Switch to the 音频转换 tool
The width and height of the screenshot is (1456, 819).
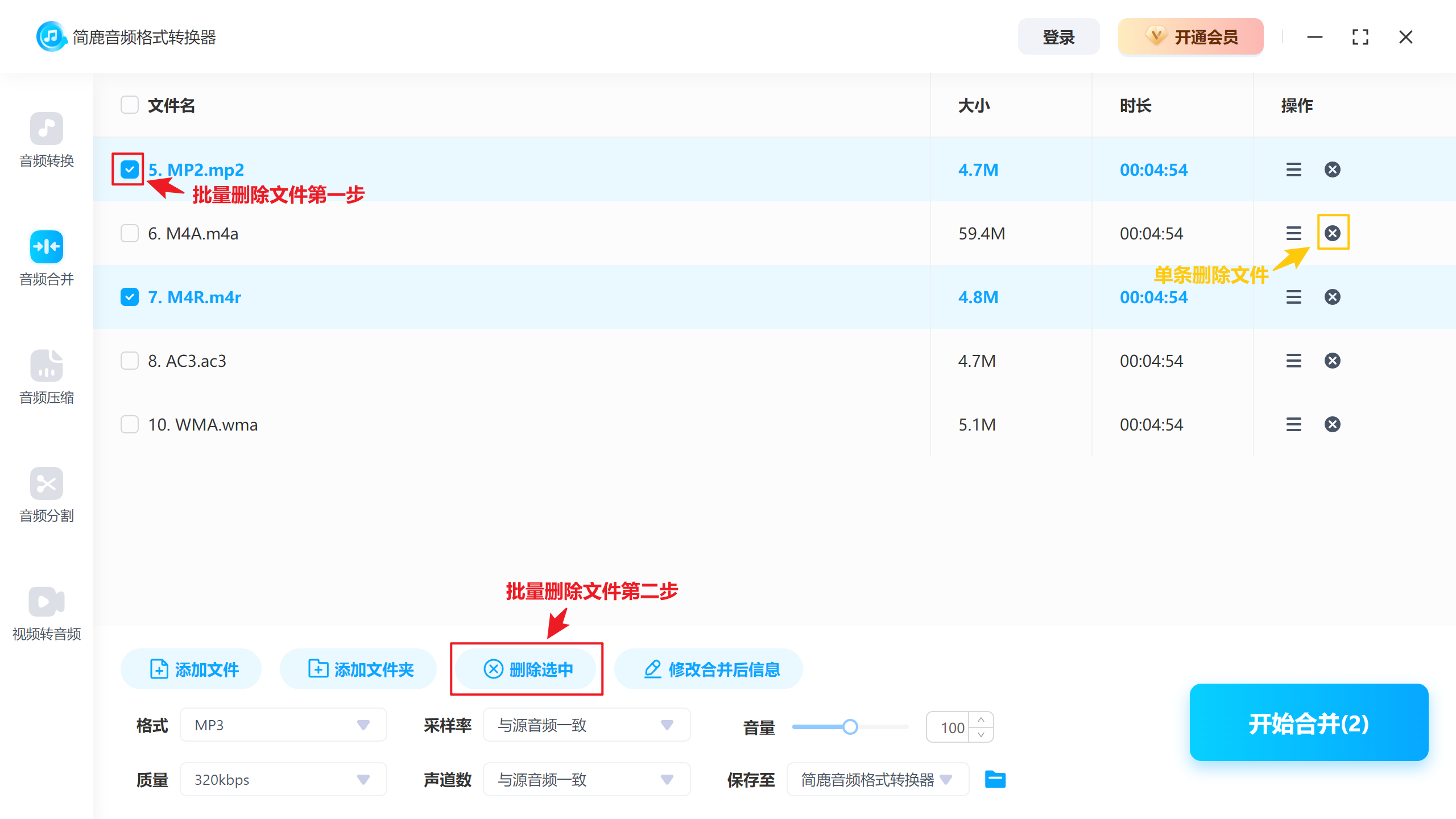point(46,140)
